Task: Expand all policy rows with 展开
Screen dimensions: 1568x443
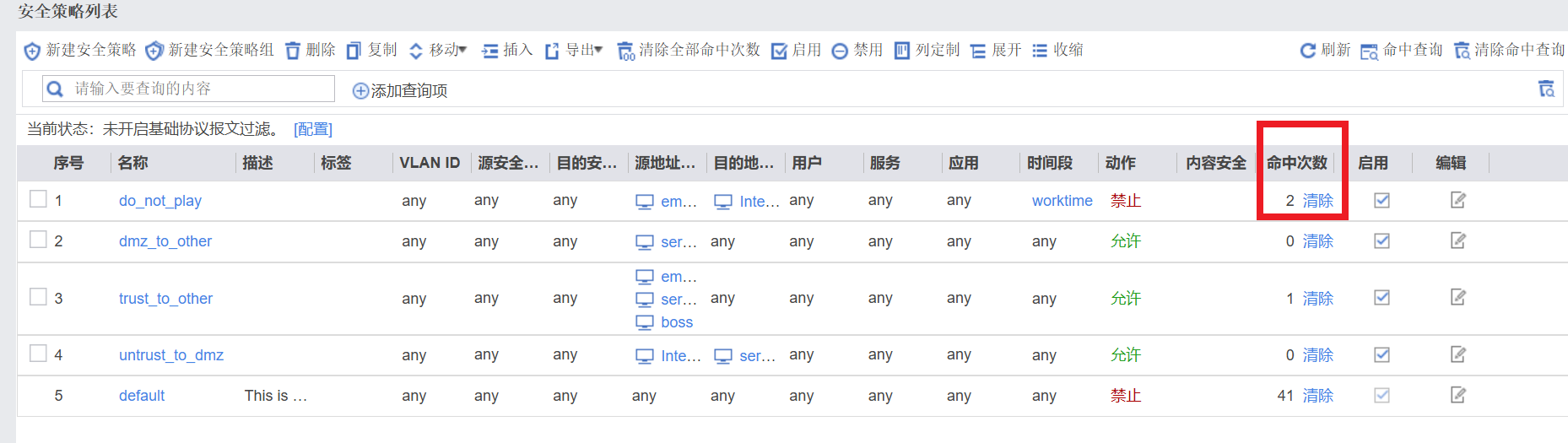Action: [996, 51]
